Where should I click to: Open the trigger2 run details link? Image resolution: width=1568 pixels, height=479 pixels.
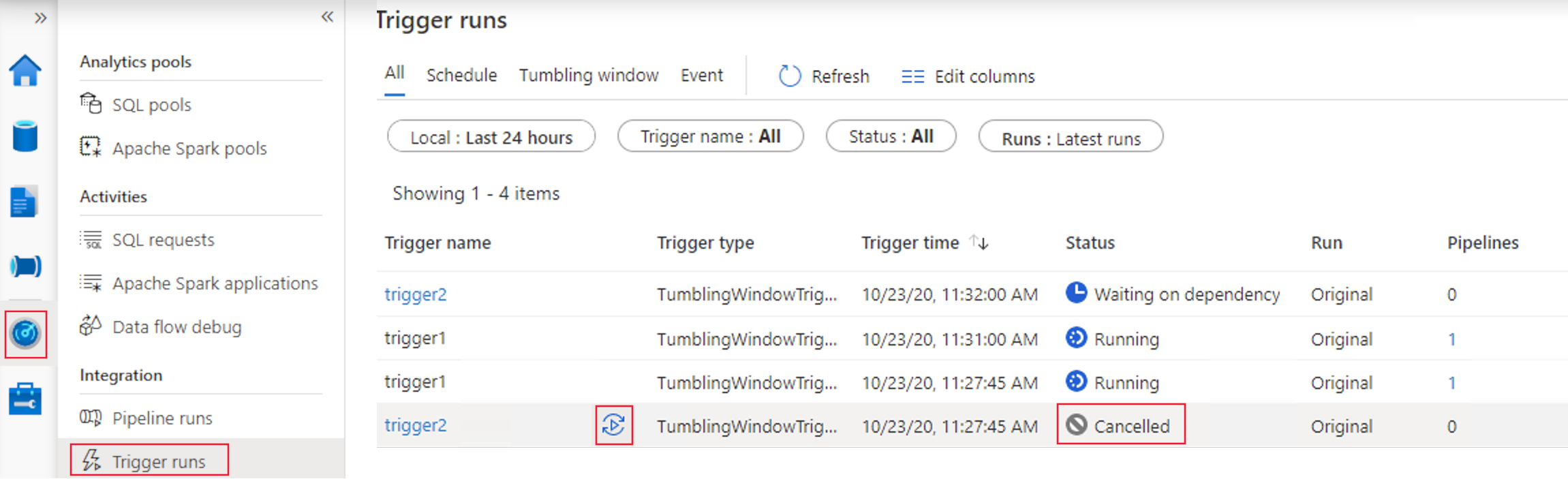415,294
